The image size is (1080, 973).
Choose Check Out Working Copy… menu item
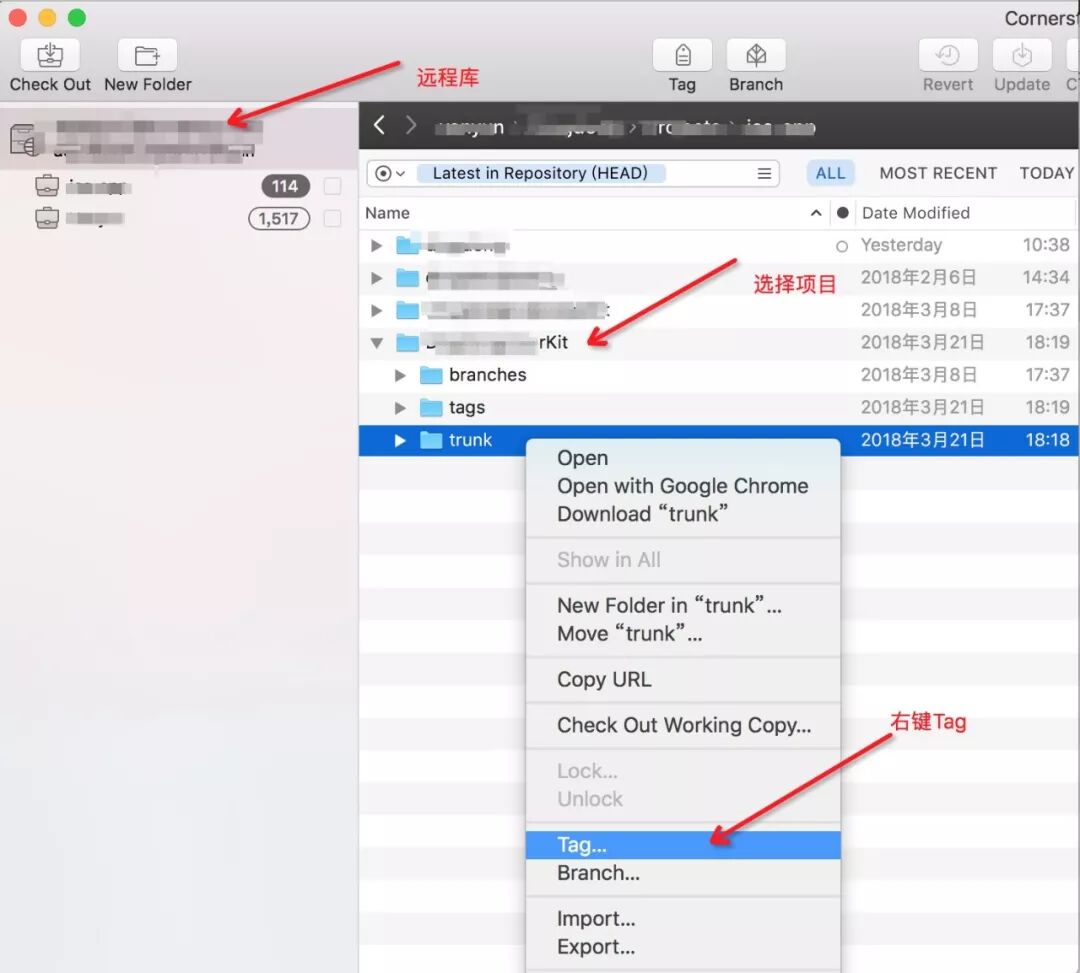point(683,725)
